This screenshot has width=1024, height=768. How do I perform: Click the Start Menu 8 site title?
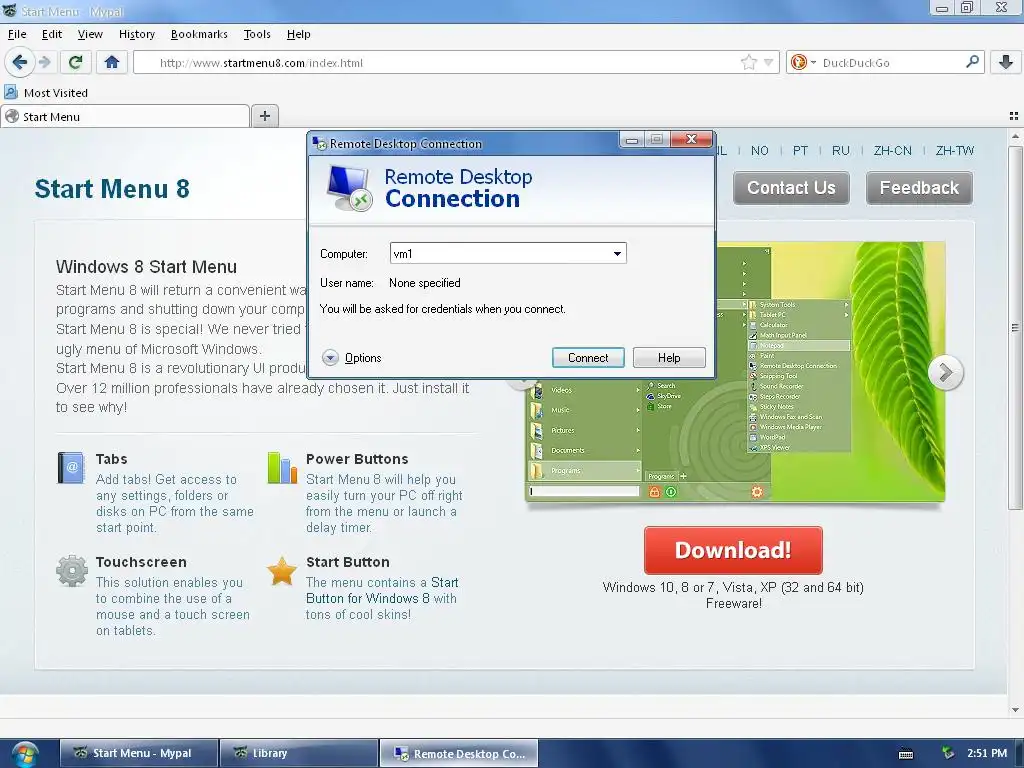click(112, 189)
